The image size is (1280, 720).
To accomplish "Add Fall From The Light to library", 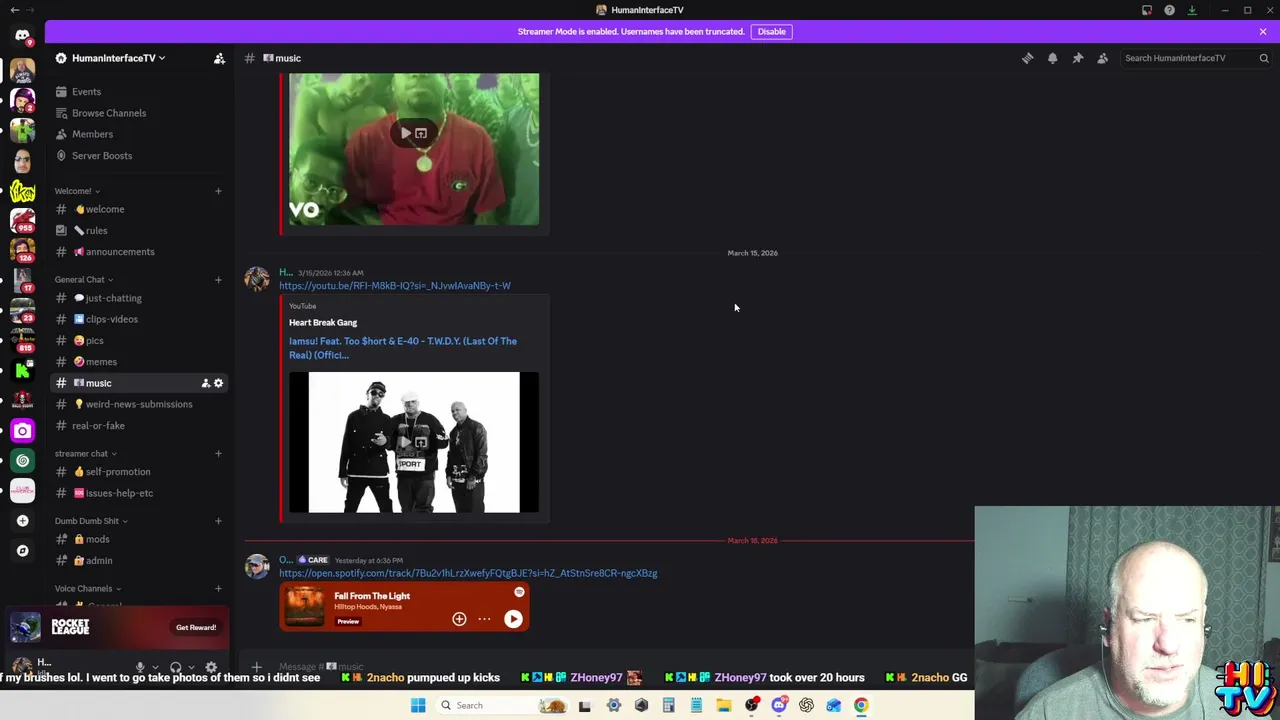I will point(459,619).
